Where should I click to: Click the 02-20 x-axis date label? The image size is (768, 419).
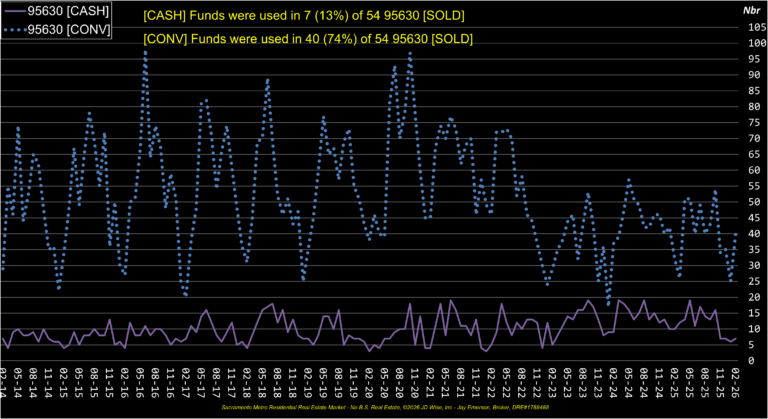click(370, 384)
